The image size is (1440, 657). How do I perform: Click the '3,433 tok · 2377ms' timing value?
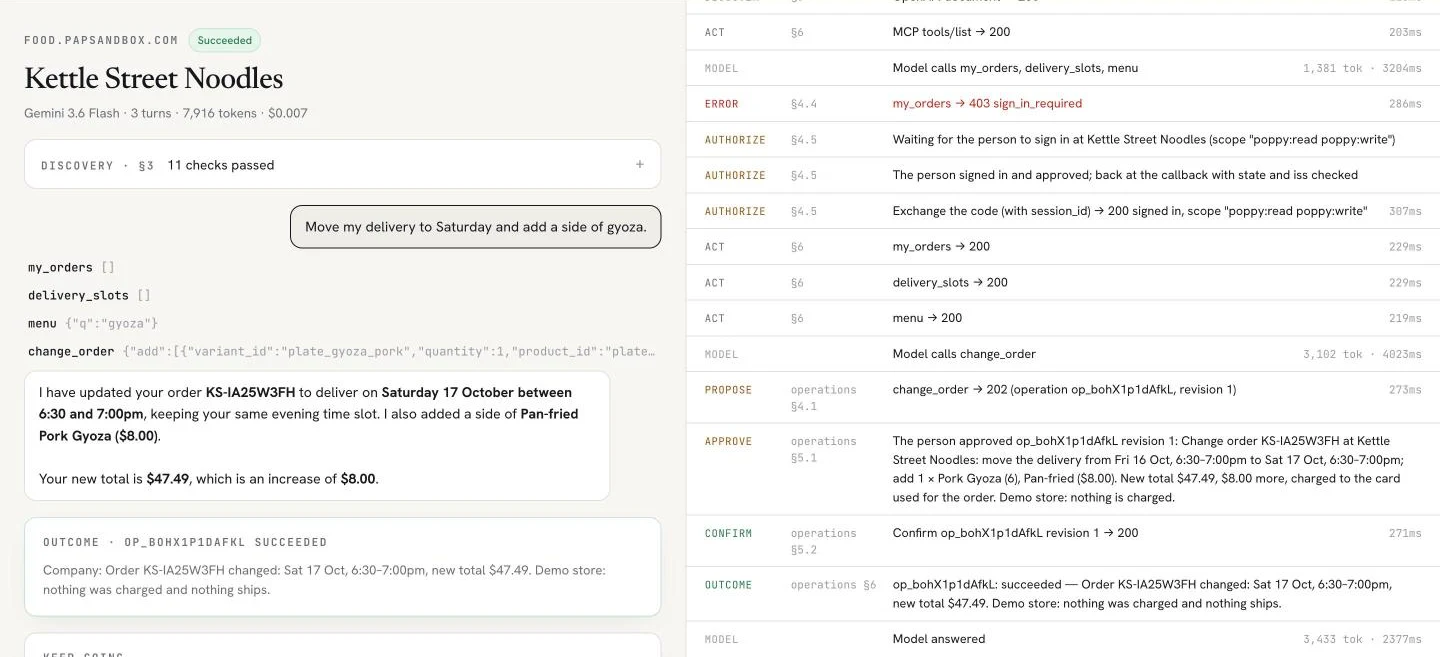[1362, 639]
